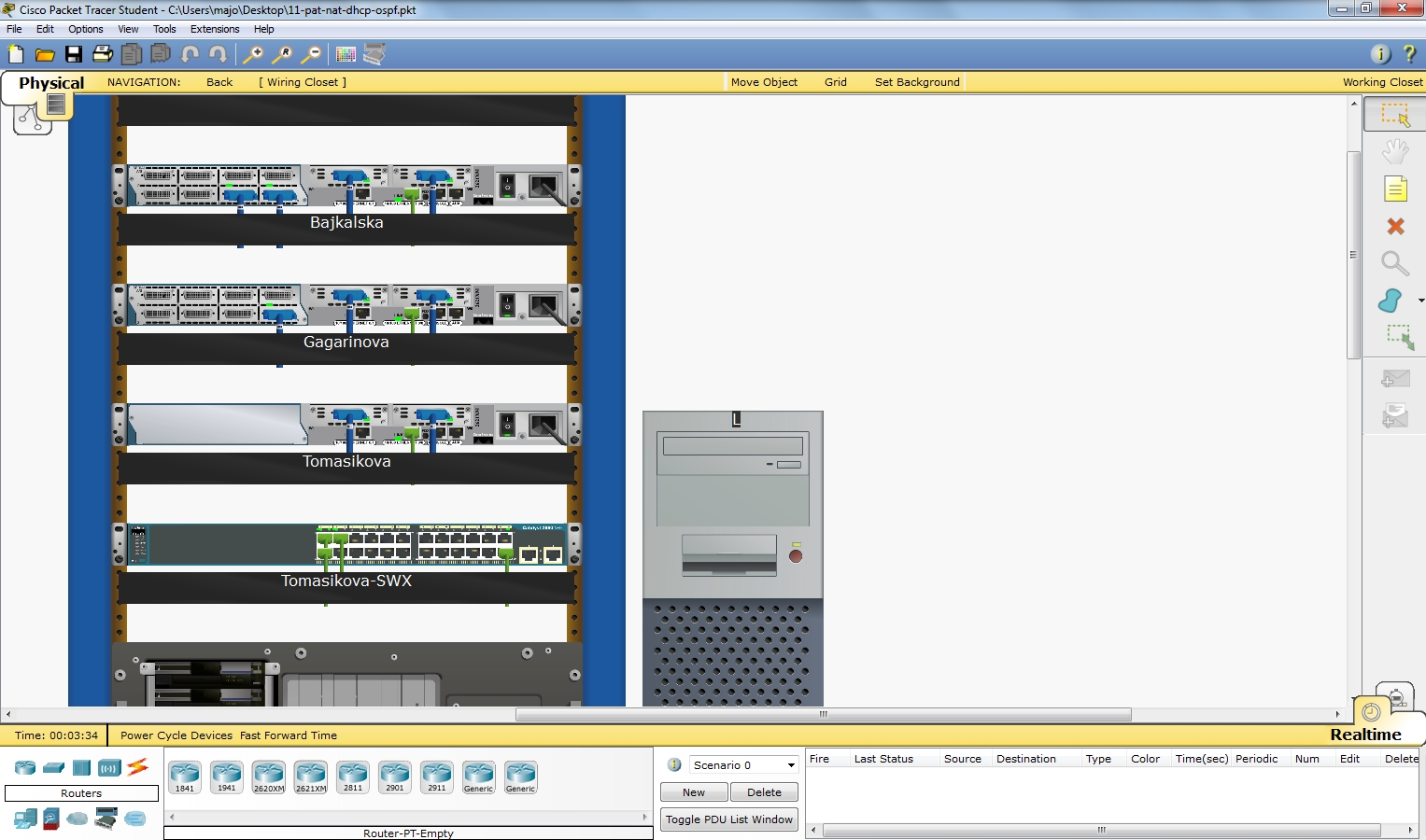Click the Paste toolbar icon
This screenshot has width=1426, height=840.
[x=161, y=54]
